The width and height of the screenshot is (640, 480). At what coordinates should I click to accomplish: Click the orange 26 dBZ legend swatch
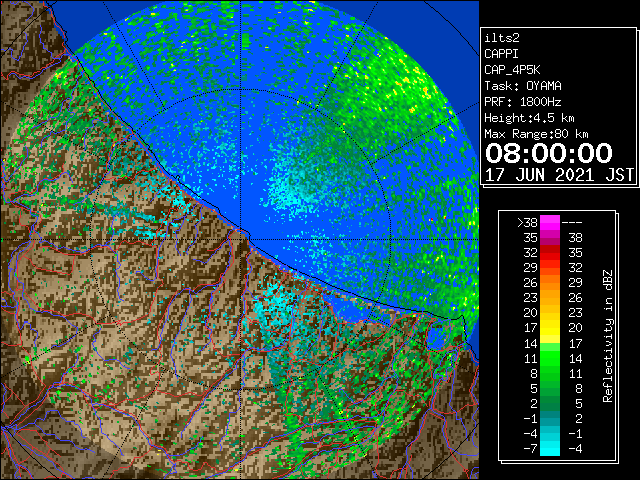pos(550,283)
